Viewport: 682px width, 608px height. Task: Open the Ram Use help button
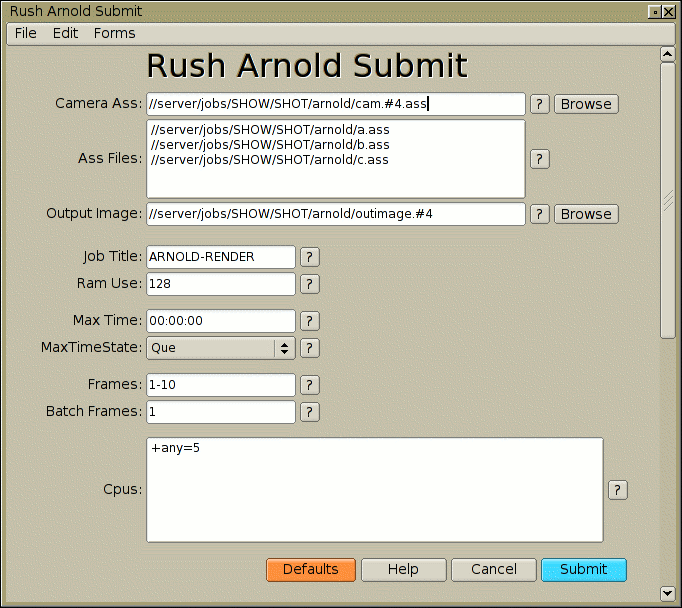(x=310, y=284)
